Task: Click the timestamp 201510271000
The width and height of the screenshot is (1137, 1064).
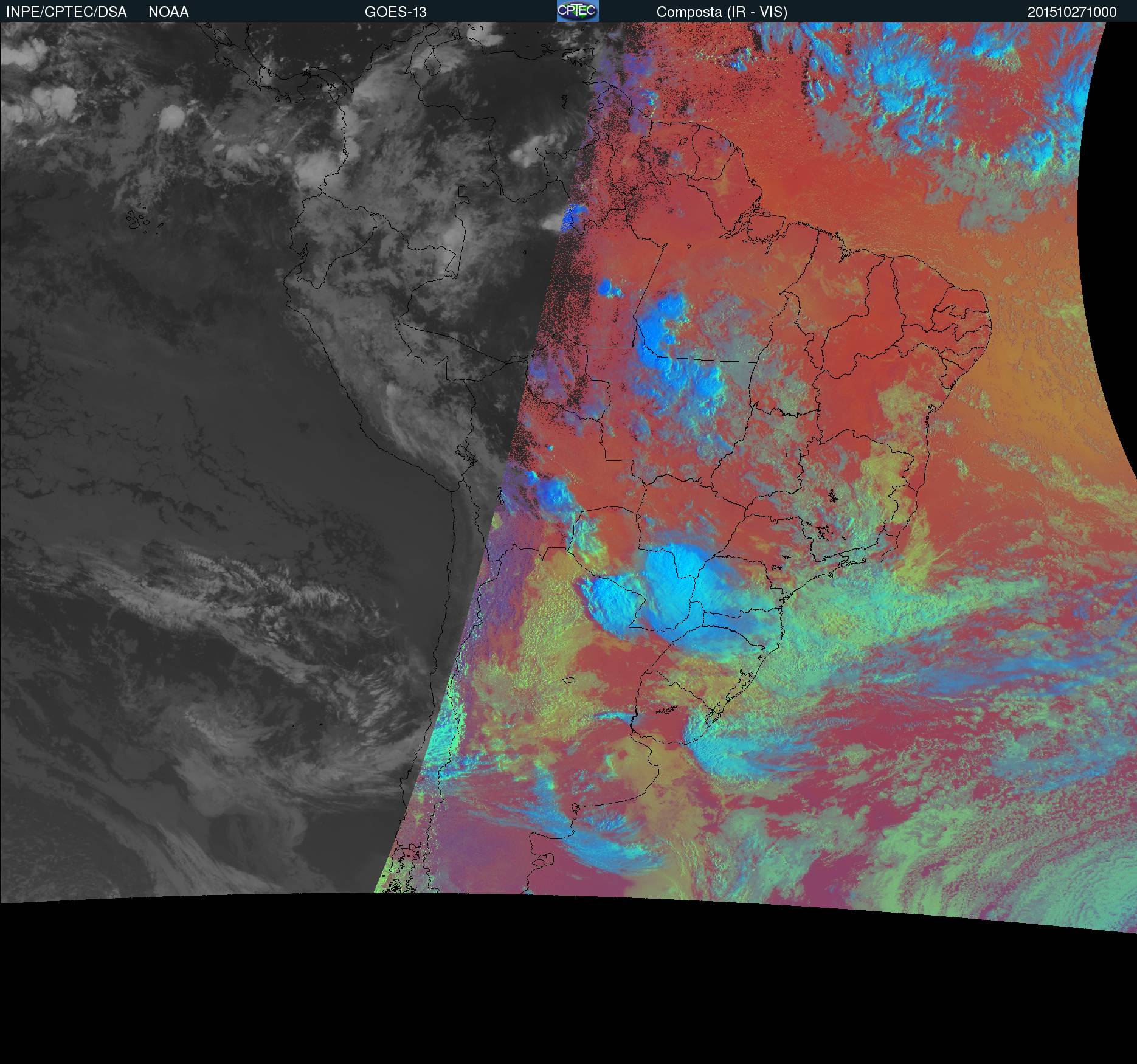Action: pos(1072,12)
